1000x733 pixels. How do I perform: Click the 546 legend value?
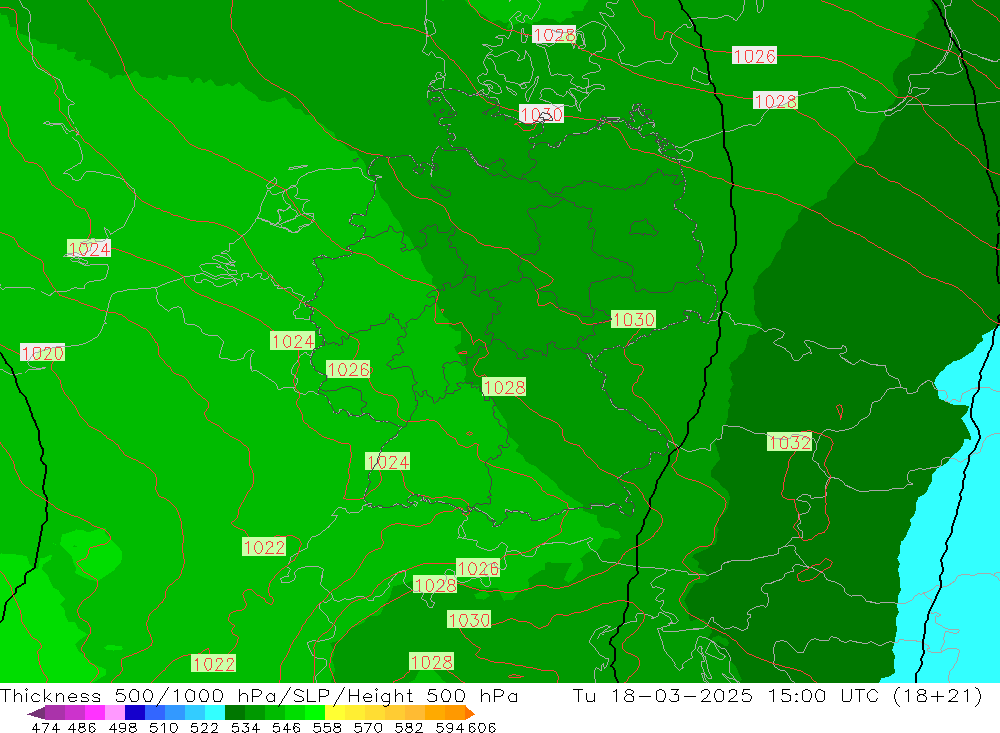(x=286, y=728)
